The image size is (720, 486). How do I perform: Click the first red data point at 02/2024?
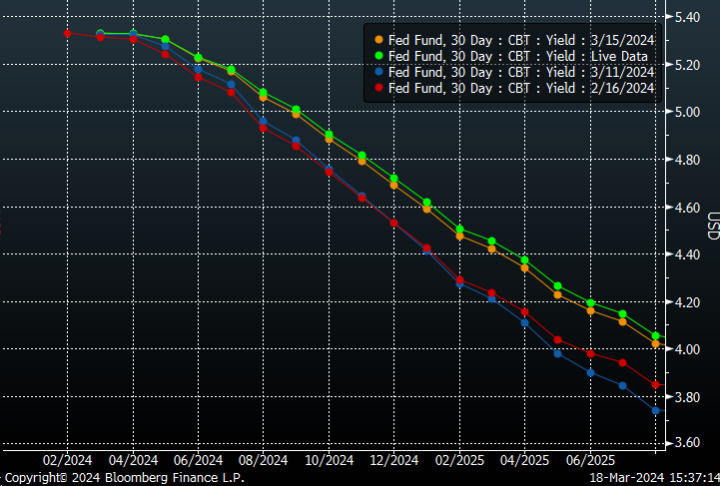click(68, 34)
